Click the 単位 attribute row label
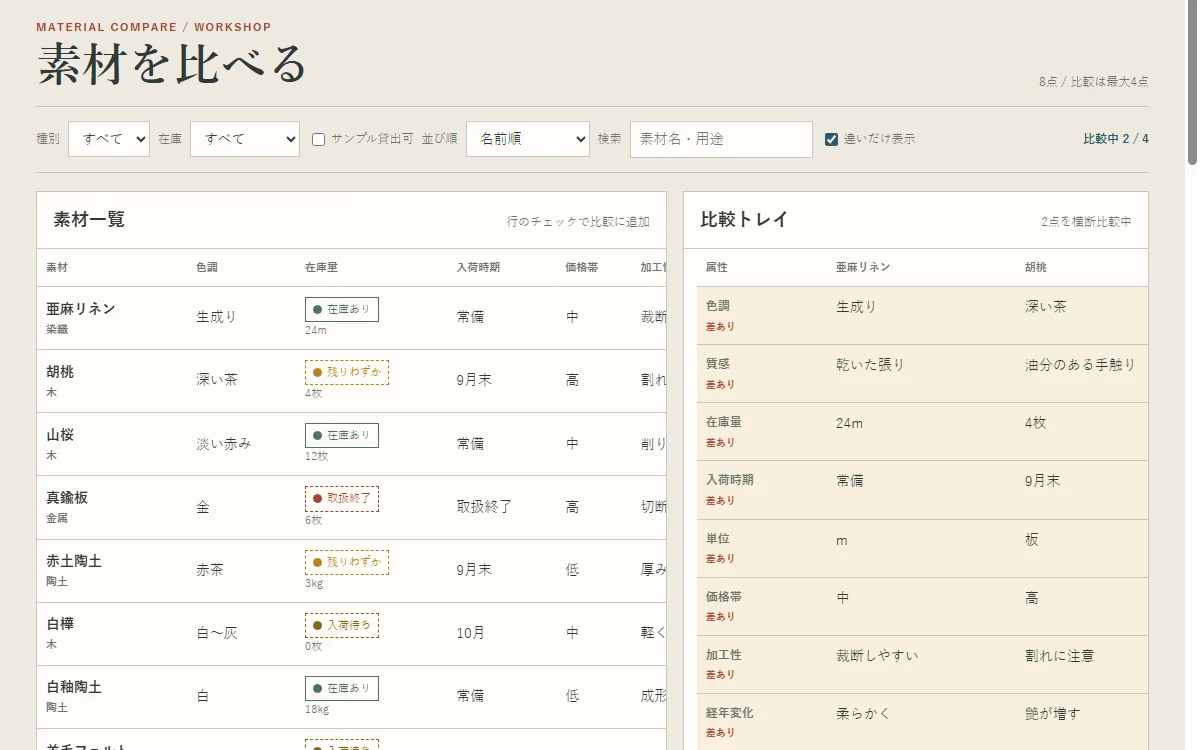The width and height of the screenshot is (1200, 750). [x=717, y=539]
